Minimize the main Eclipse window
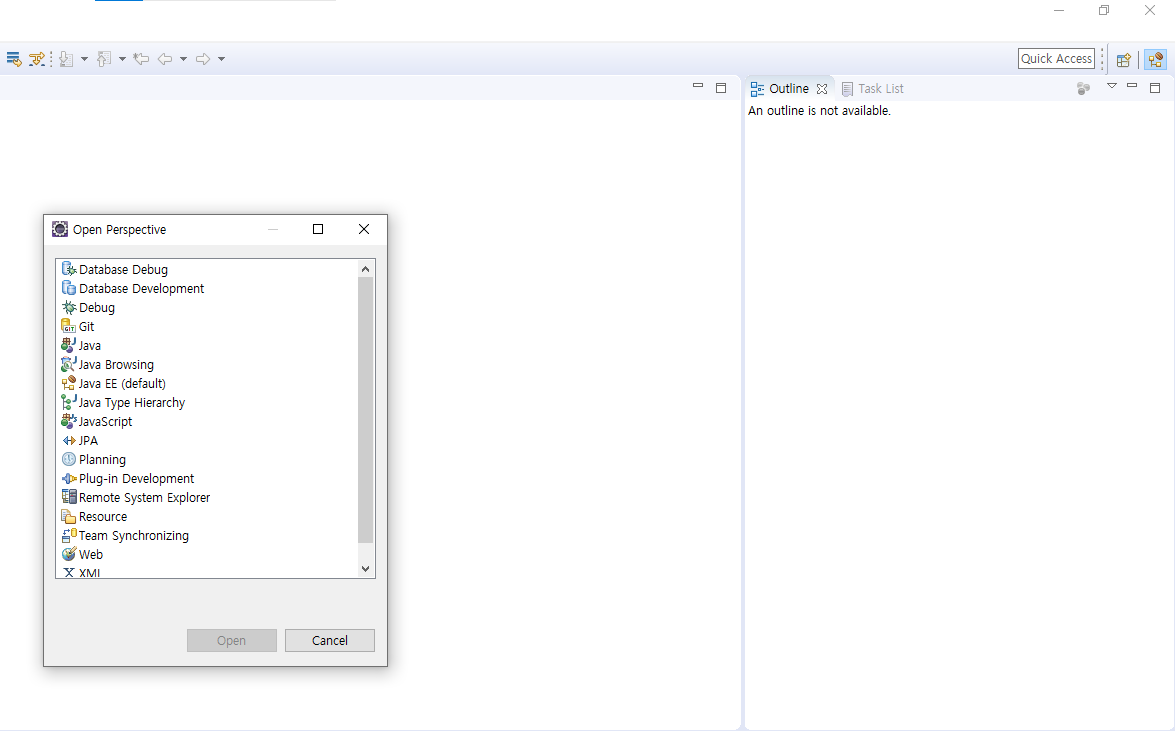Image resolution: width=1175 pixels, height=731 pixels. click(x=1059, y=10)
